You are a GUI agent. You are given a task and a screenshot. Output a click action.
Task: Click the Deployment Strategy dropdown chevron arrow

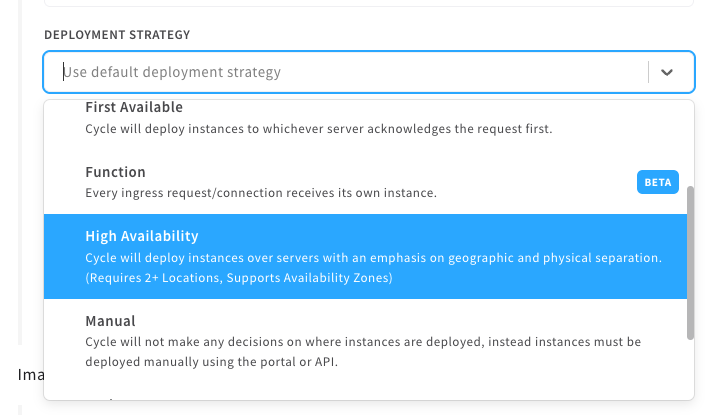[667, 72]
